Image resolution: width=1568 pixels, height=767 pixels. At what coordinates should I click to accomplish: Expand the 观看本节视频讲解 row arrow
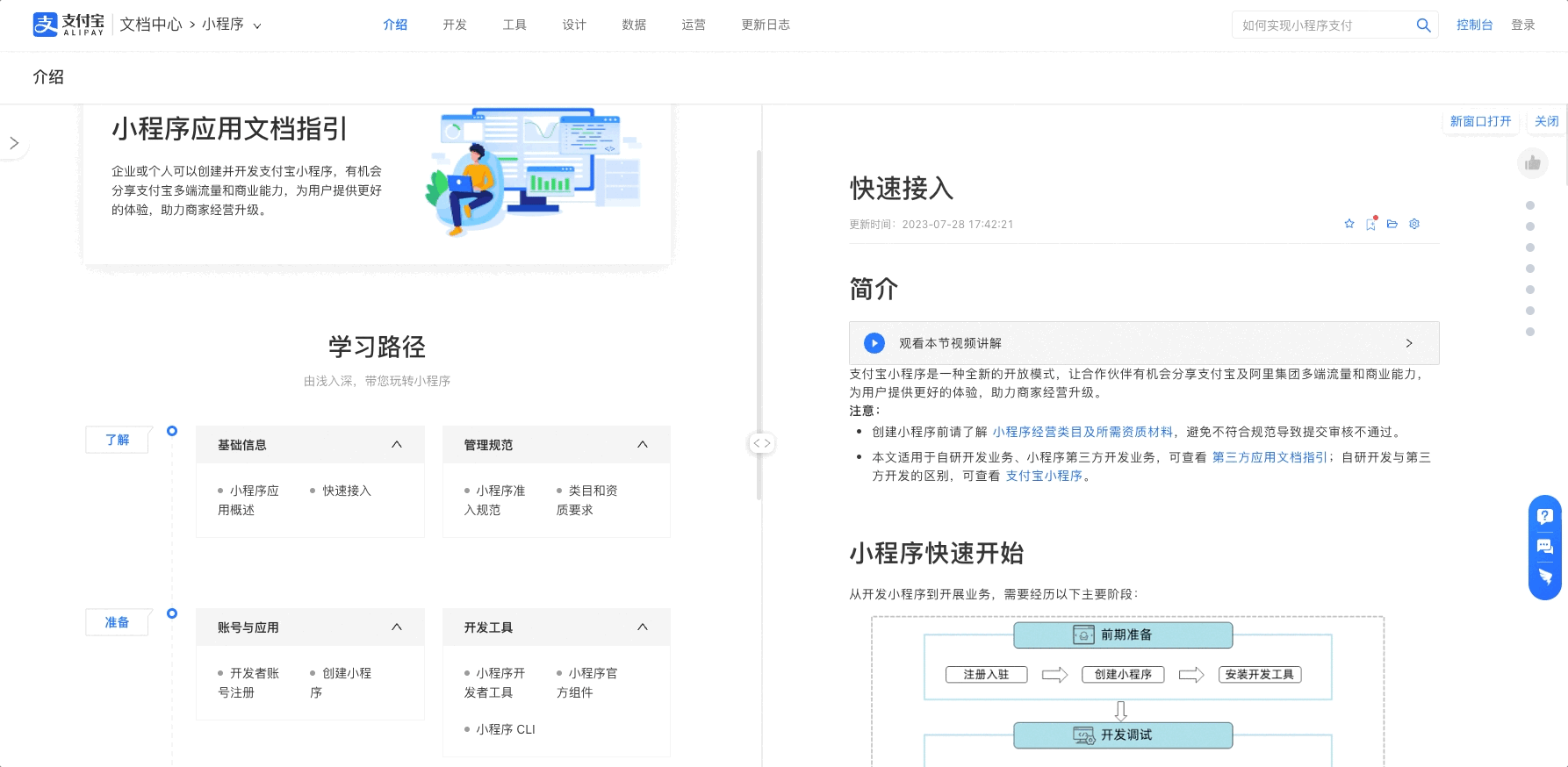point(1409,343)
